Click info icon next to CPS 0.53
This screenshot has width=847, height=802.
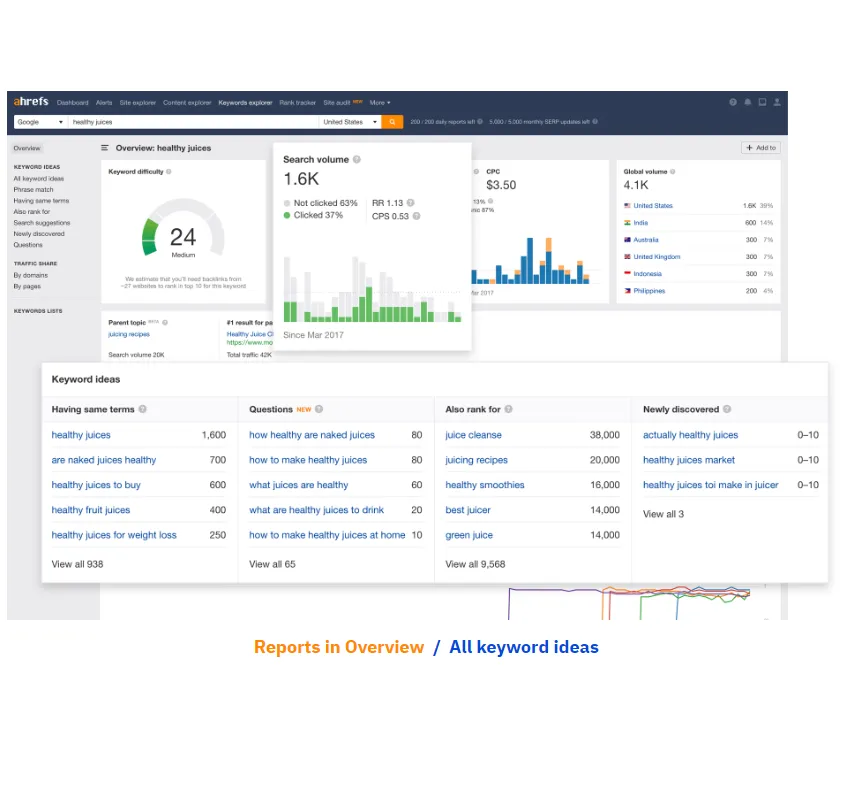(416, 216)
